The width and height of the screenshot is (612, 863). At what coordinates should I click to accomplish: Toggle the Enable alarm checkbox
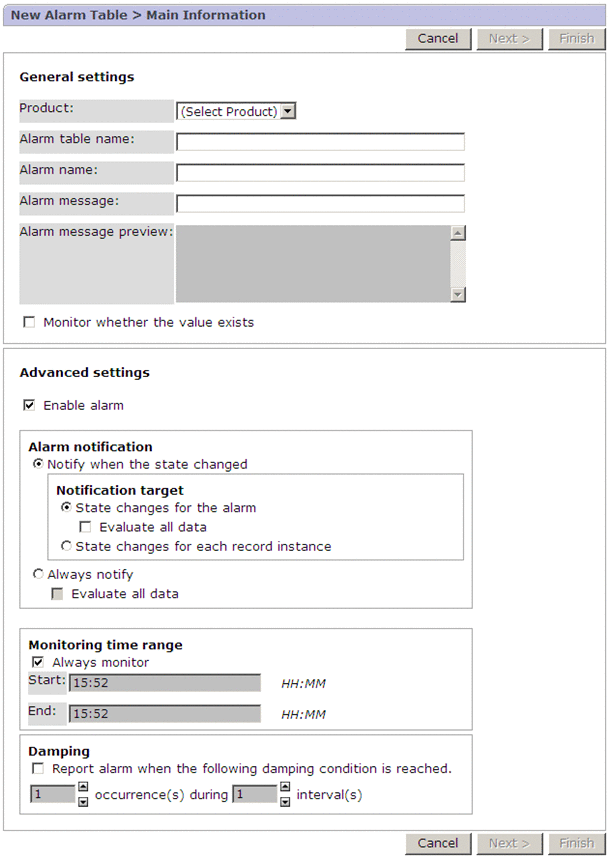[x=29, y=406]
